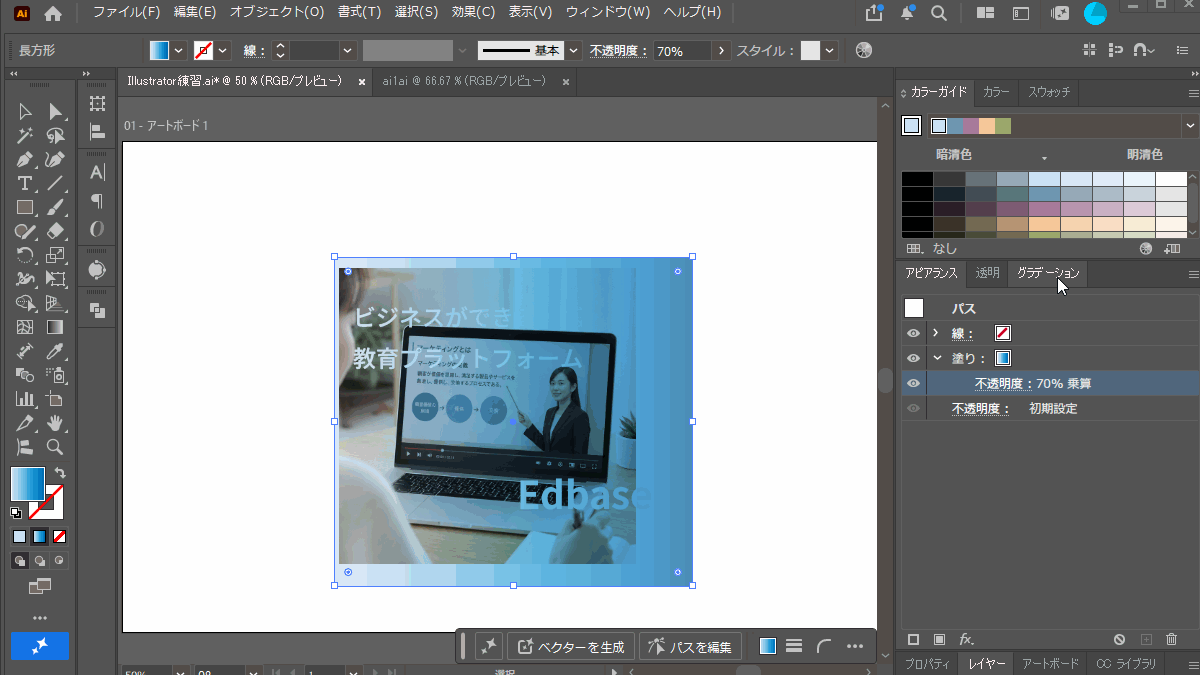
Task: Open the 効果(C) menu
Action: click(473, 12)
